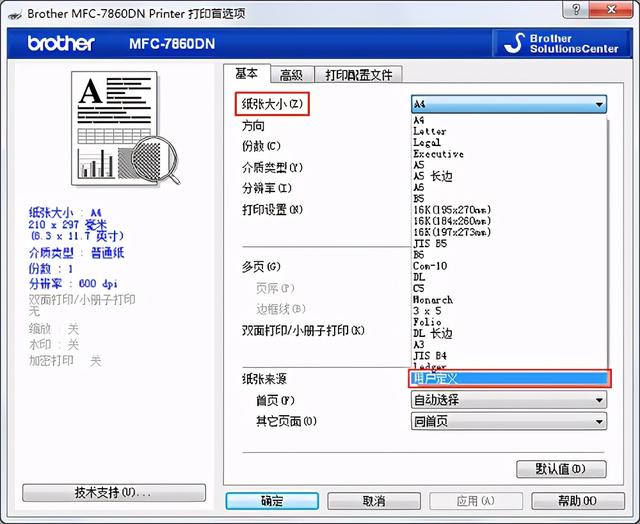Collapse the 纸张大小 dropdown showing A4
The width and height of the screenshot is (640, 524).
(x=599, y=104)
